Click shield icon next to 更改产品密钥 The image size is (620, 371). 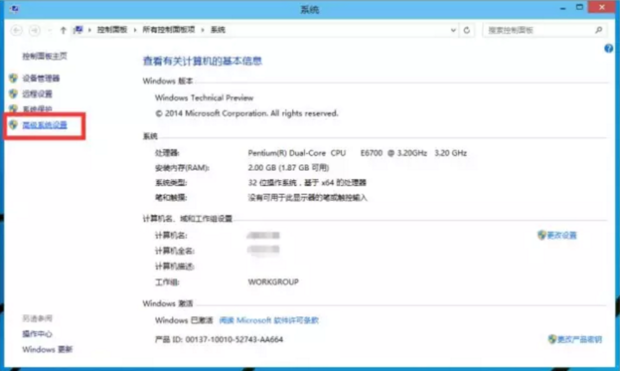(552, 339)
